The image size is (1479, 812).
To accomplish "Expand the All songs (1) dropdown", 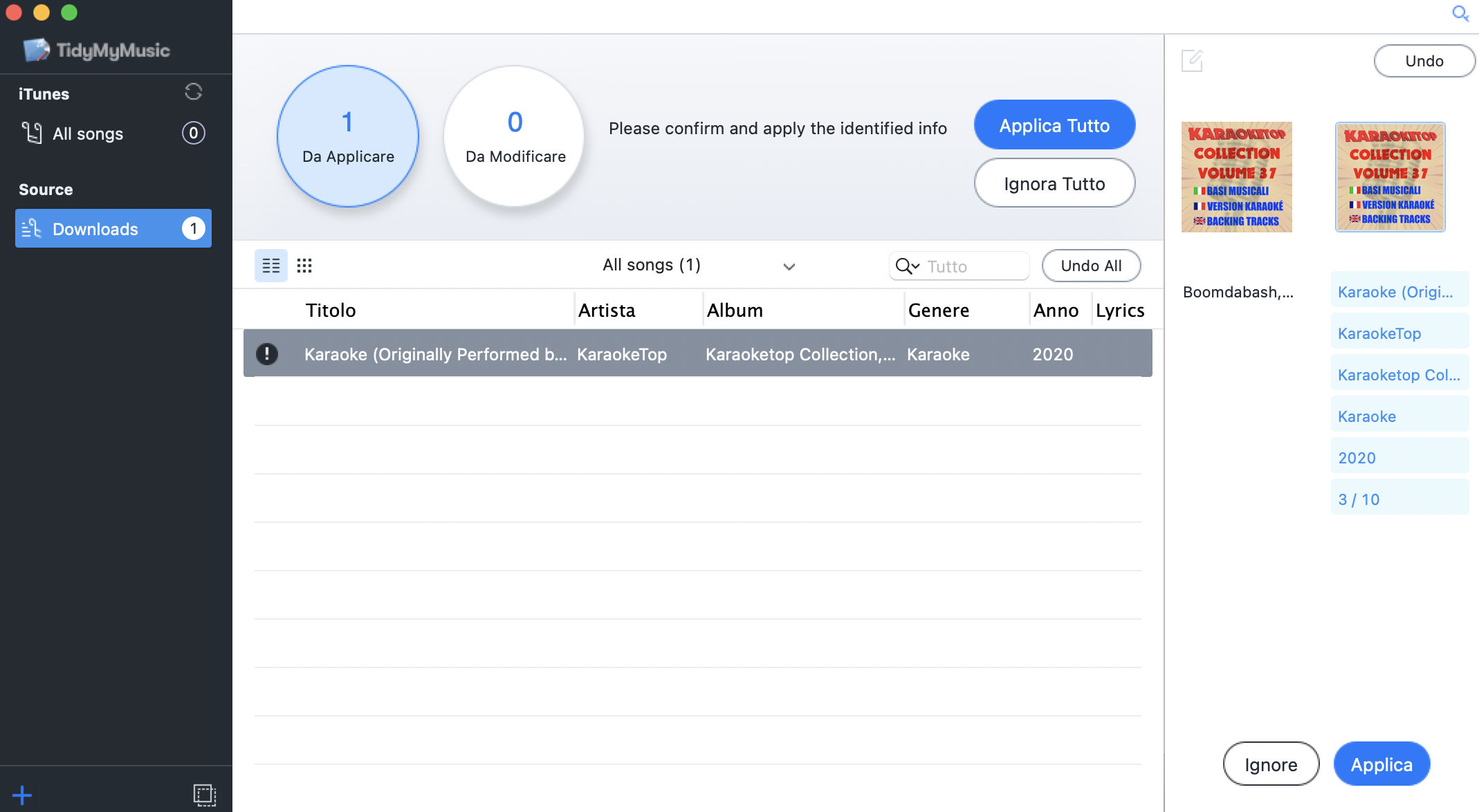I will pyautogui.click(x=789, y=266).
